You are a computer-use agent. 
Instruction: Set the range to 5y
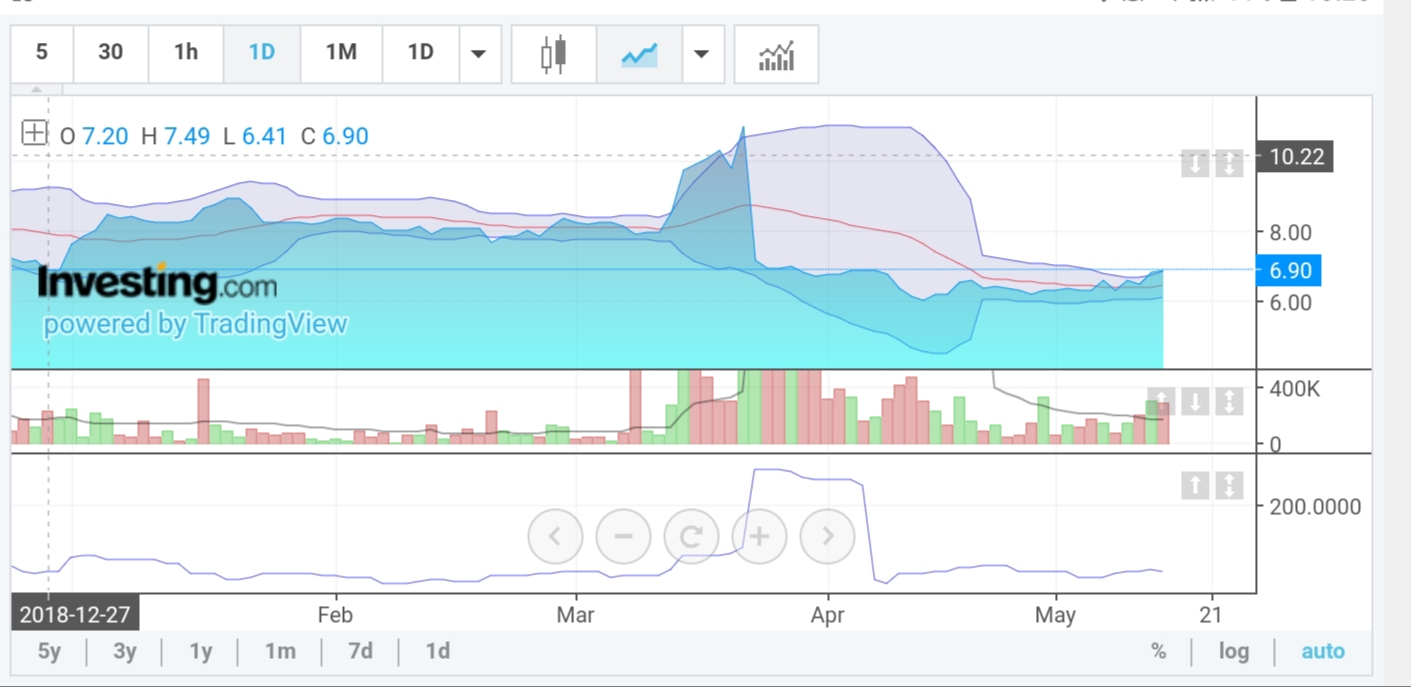coord(49,652)
